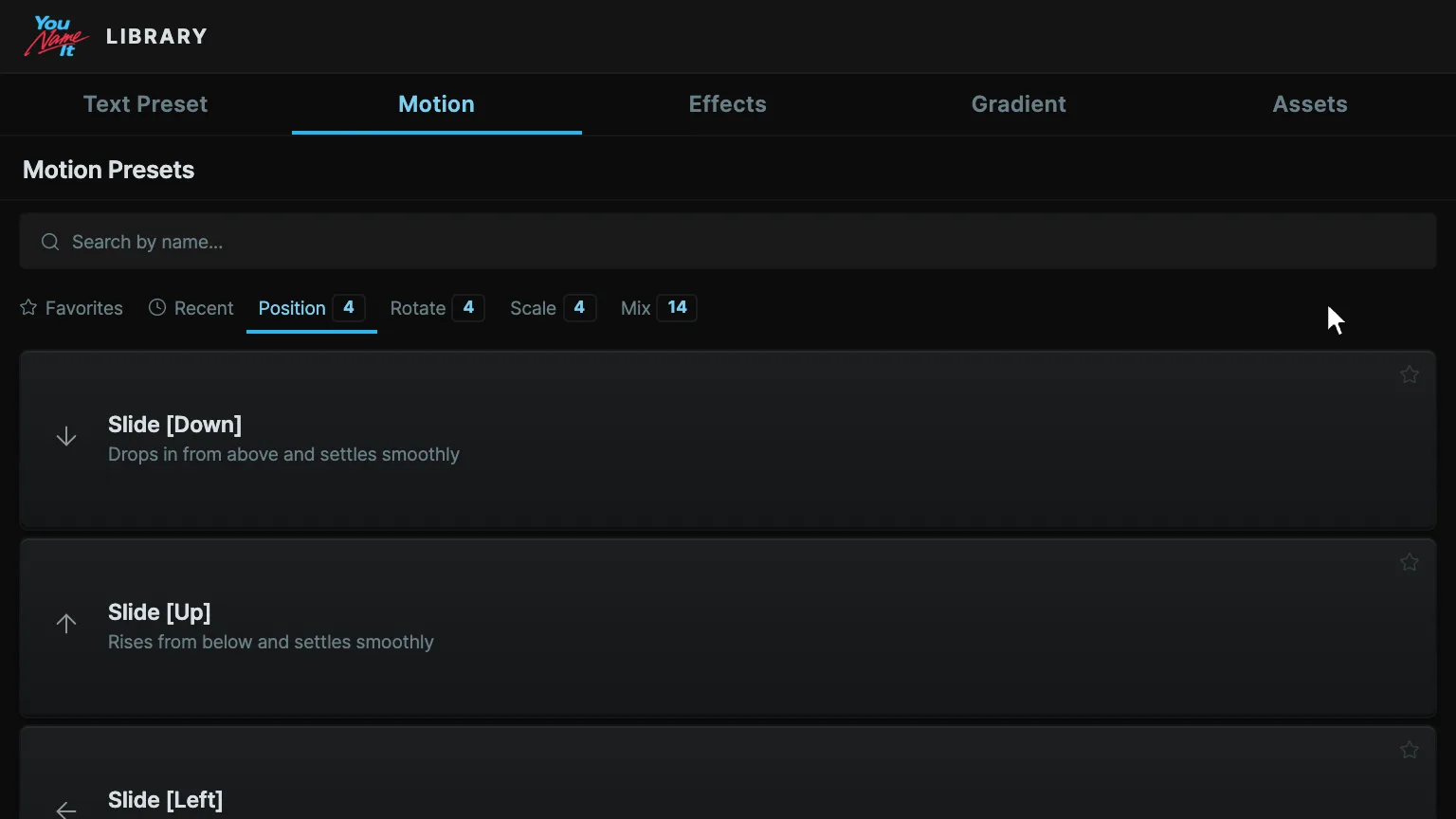The image size is (1456, 819).
Task: Select the Position category
Action: pyautogui.click(x=312, y=308)
